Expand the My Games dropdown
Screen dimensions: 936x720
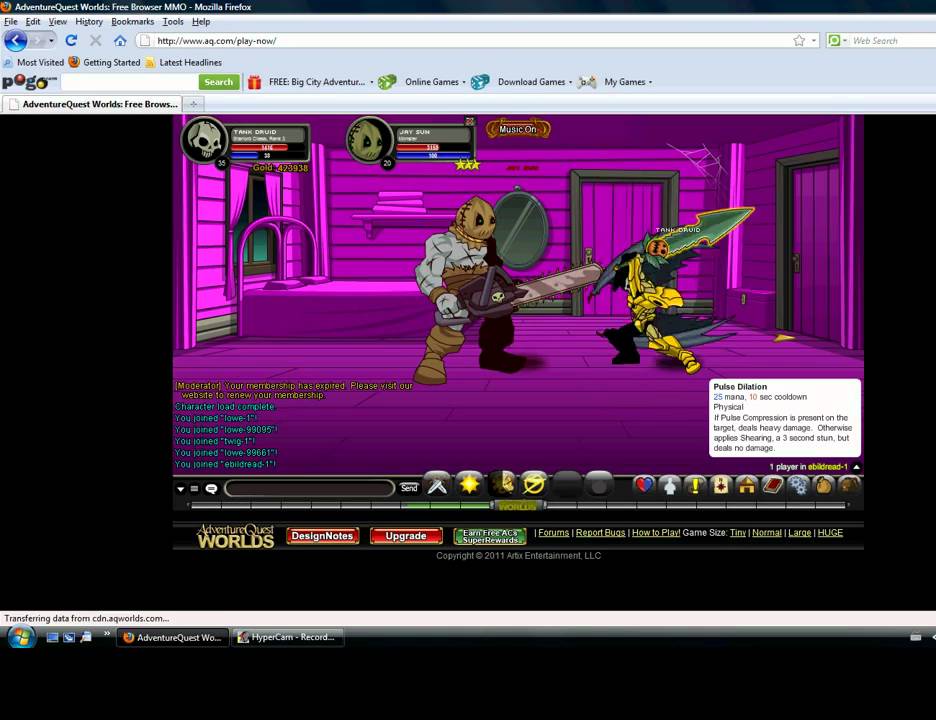pos(650,82)
